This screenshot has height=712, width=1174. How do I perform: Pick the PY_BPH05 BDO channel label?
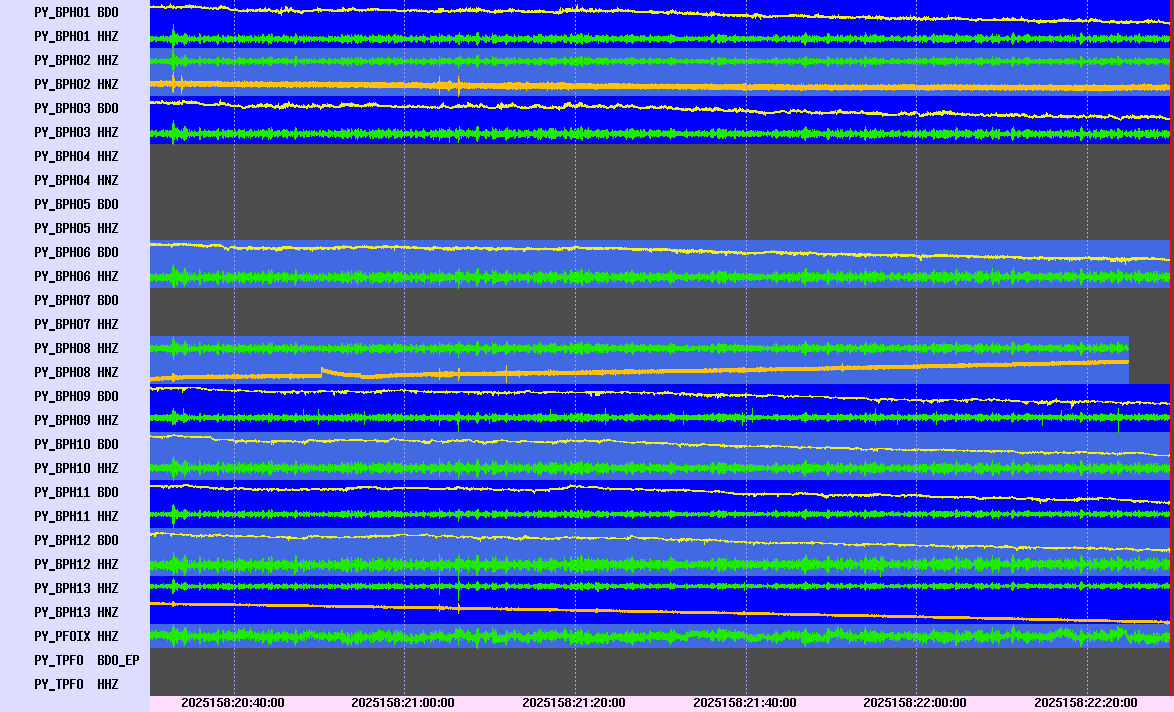76,204
